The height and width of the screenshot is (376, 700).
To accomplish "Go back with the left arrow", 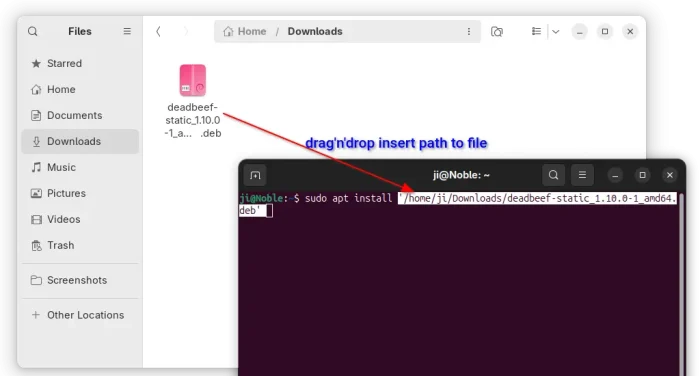I will (x=158, y=31).
